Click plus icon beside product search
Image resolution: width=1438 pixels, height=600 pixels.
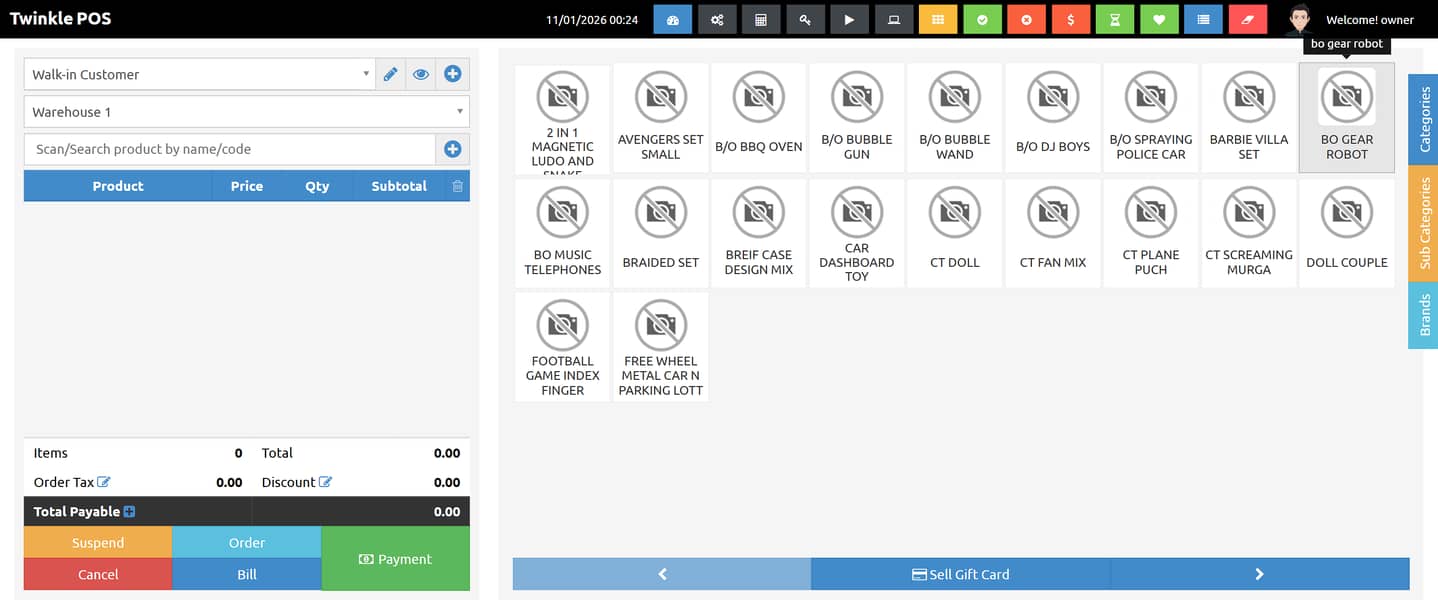(452, 149)
